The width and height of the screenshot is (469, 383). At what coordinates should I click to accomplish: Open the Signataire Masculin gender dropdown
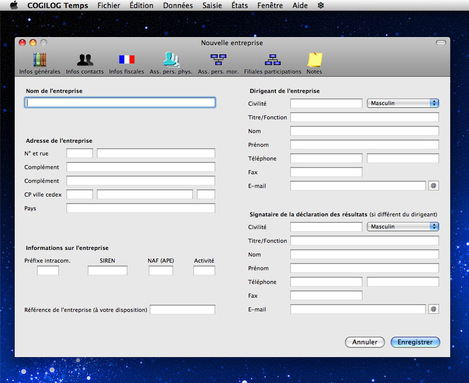tap(403, 226)
